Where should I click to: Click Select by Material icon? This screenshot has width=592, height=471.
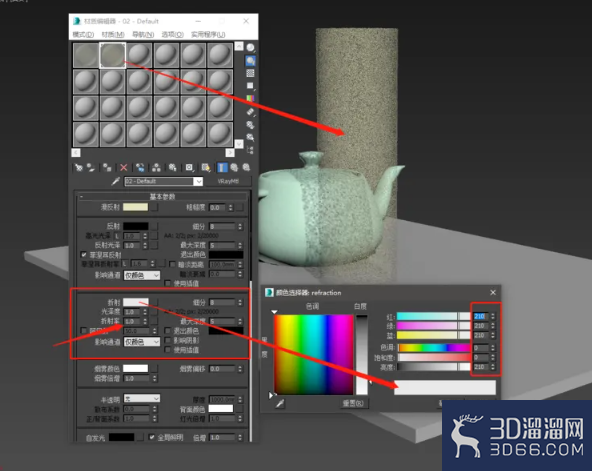(250, 137)
